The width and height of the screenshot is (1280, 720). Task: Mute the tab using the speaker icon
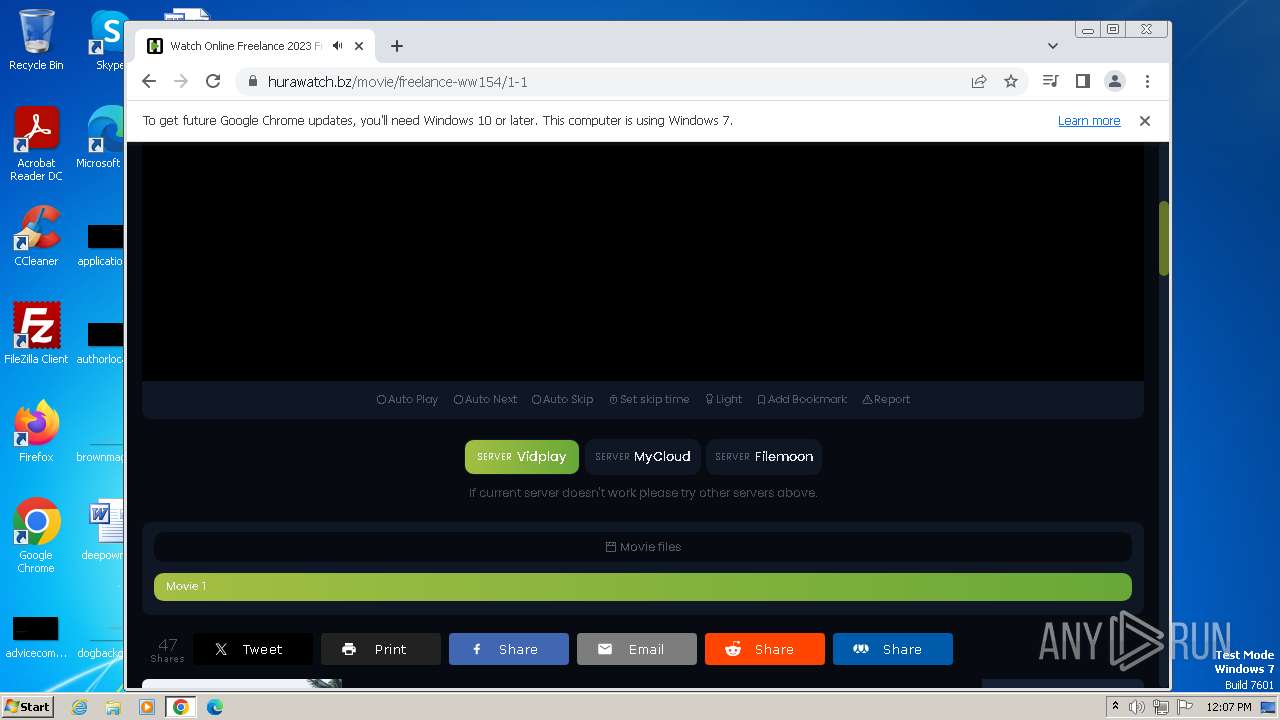click(x=338, y=46)
